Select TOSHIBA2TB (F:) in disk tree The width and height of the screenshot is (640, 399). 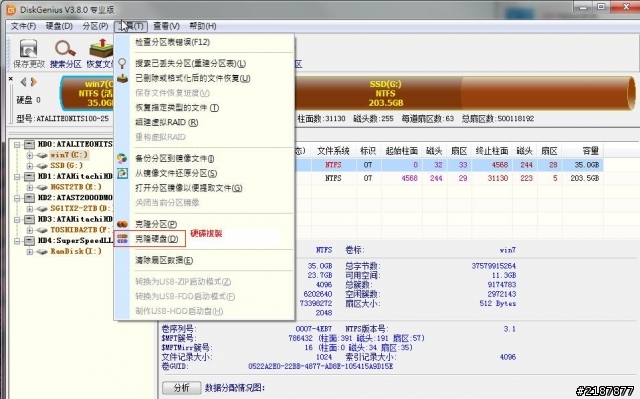tap(80, 230)
